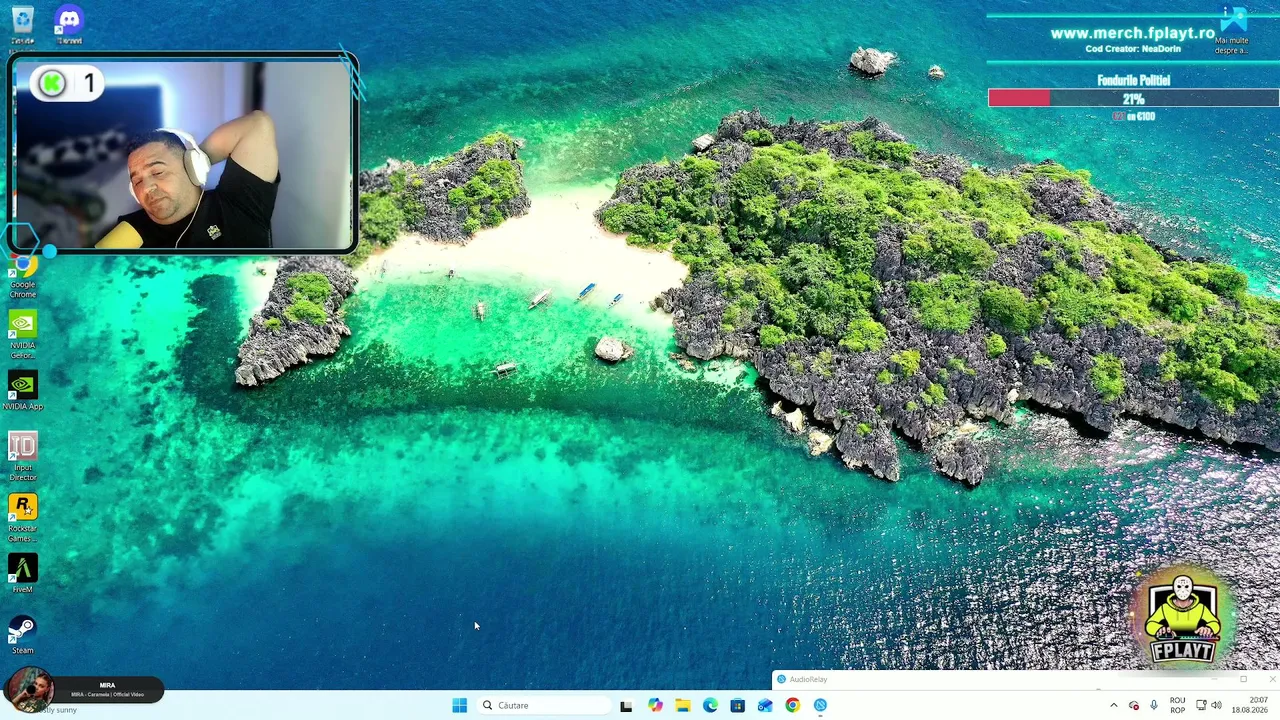
Task: Click the webcam overlay
Action: (183, 153)
